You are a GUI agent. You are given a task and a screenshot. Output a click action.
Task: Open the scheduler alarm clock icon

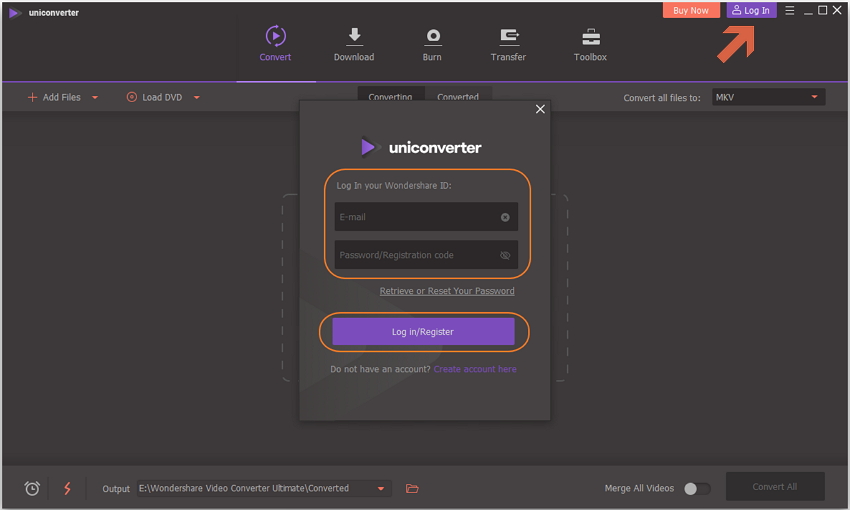click(x=32, y=488)
